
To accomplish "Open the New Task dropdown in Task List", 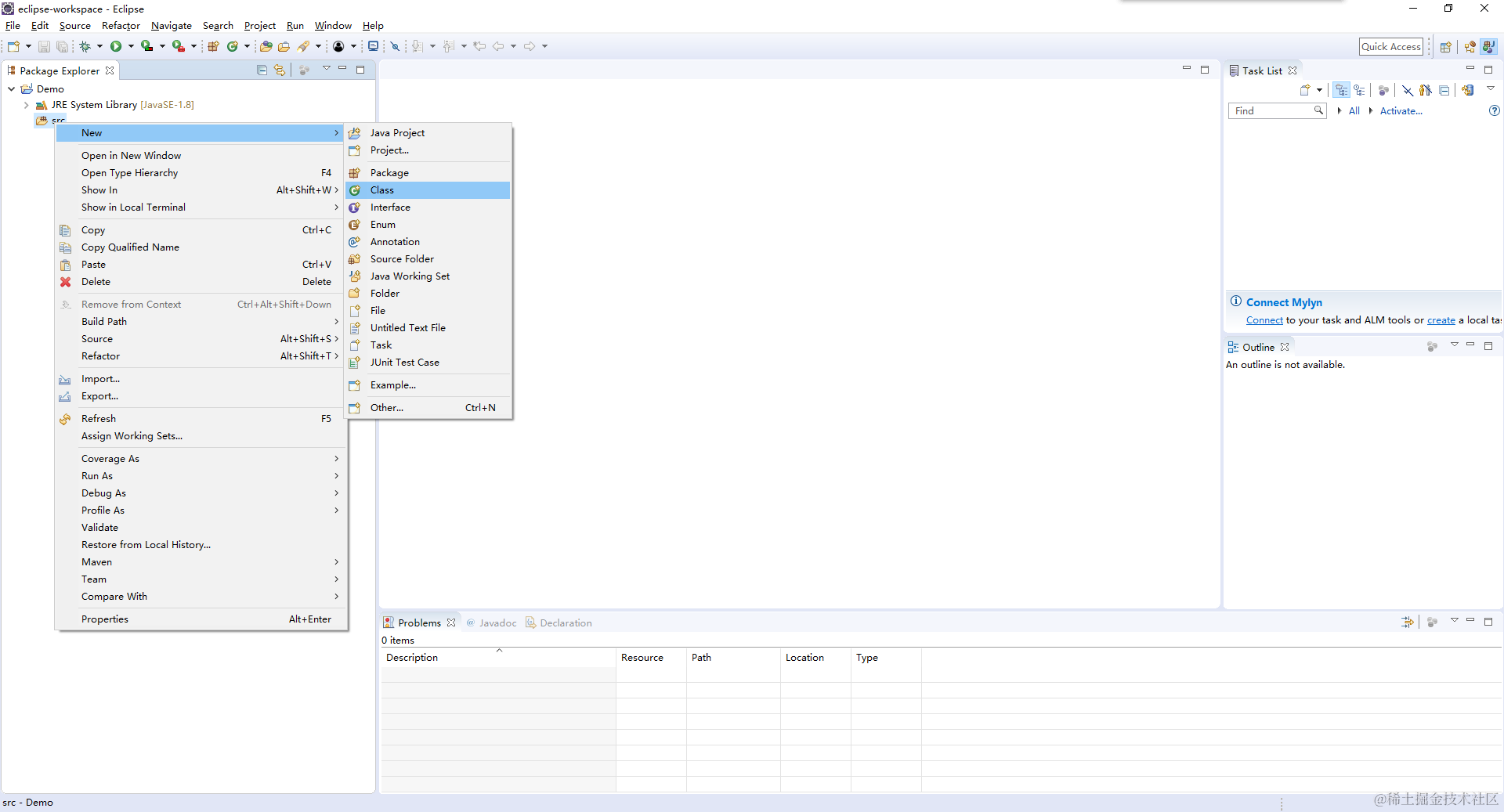I will (1319, 90).
